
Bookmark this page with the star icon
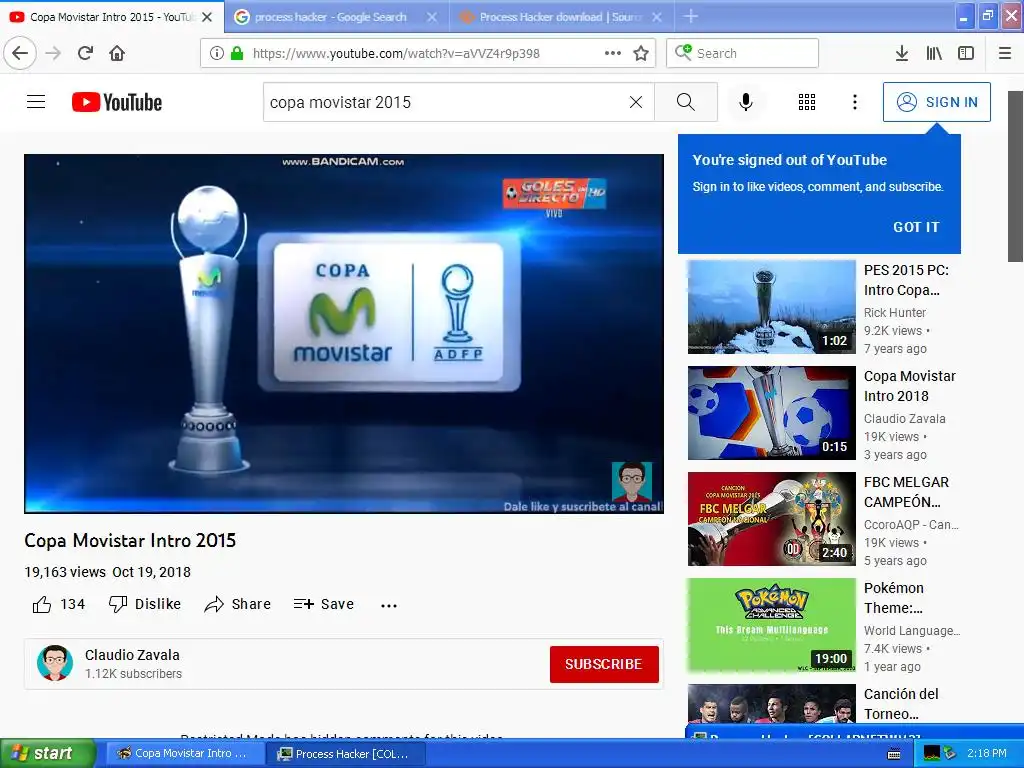pyautogui.click(x=641, y=54)
